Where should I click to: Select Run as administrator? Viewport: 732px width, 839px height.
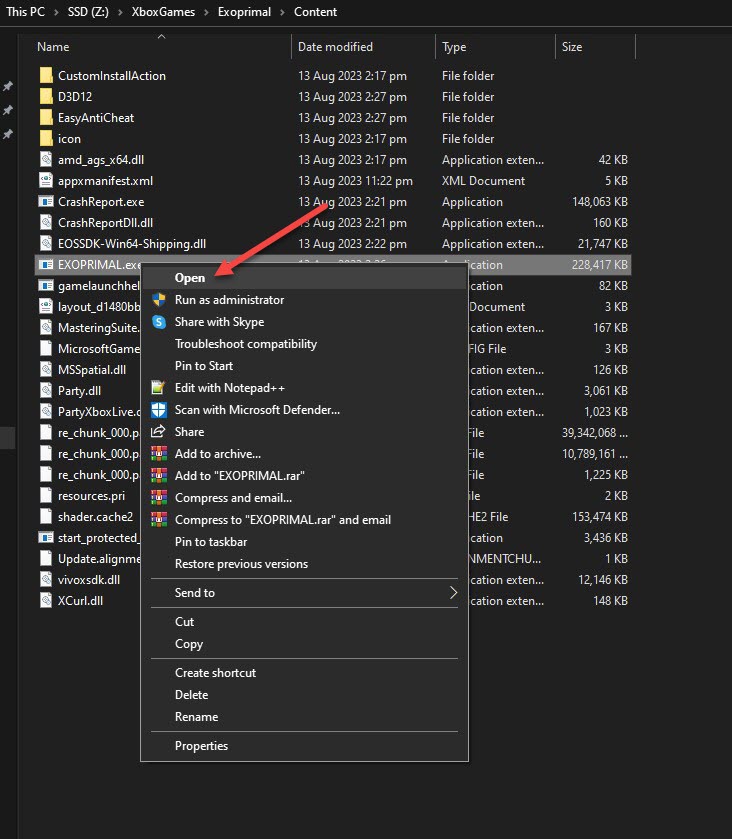pos(304,300)
